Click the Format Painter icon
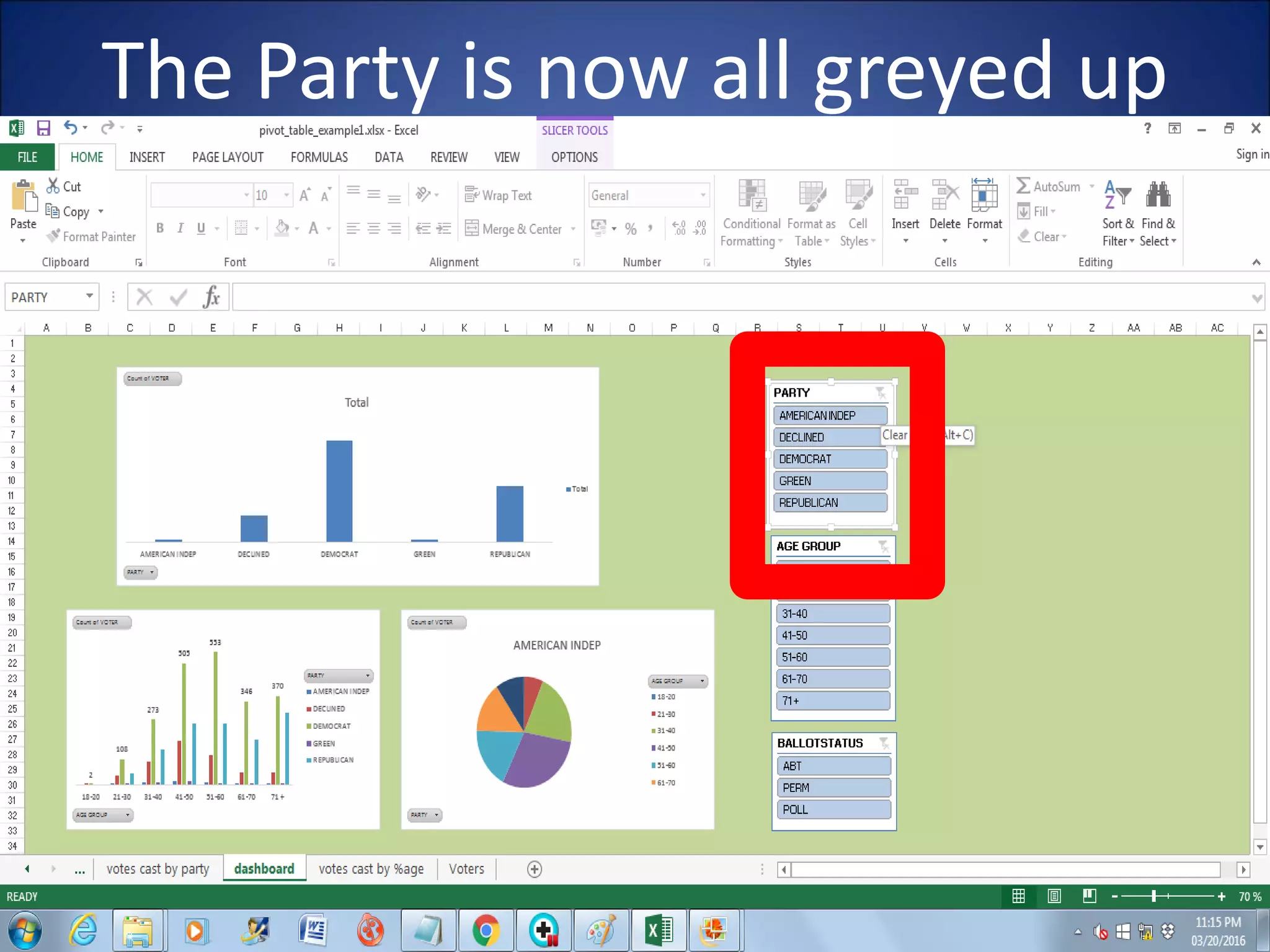 tap(54, 236)
